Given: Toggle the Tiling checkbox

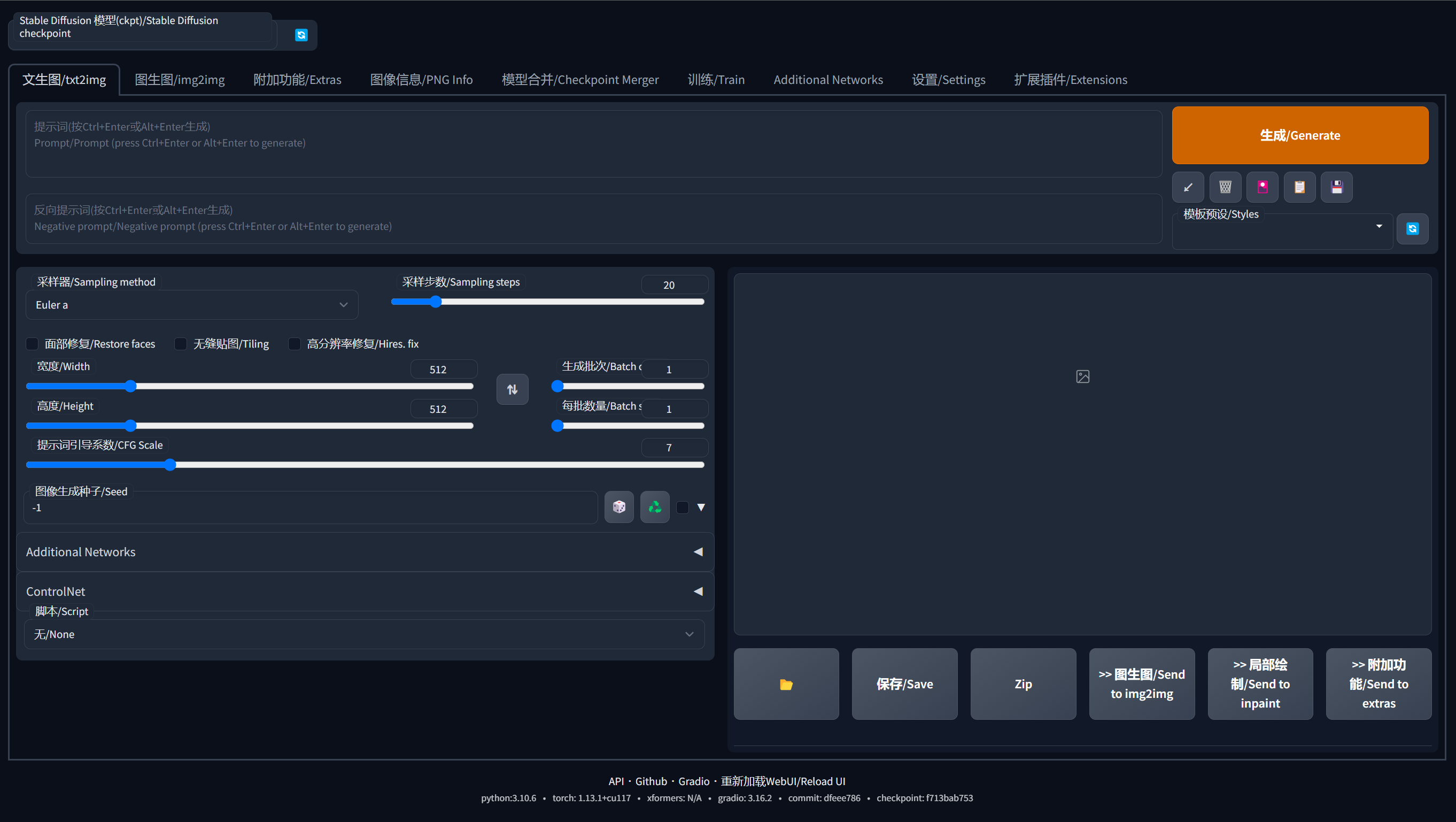Looking at the screenshot, I should click(181, 344).
